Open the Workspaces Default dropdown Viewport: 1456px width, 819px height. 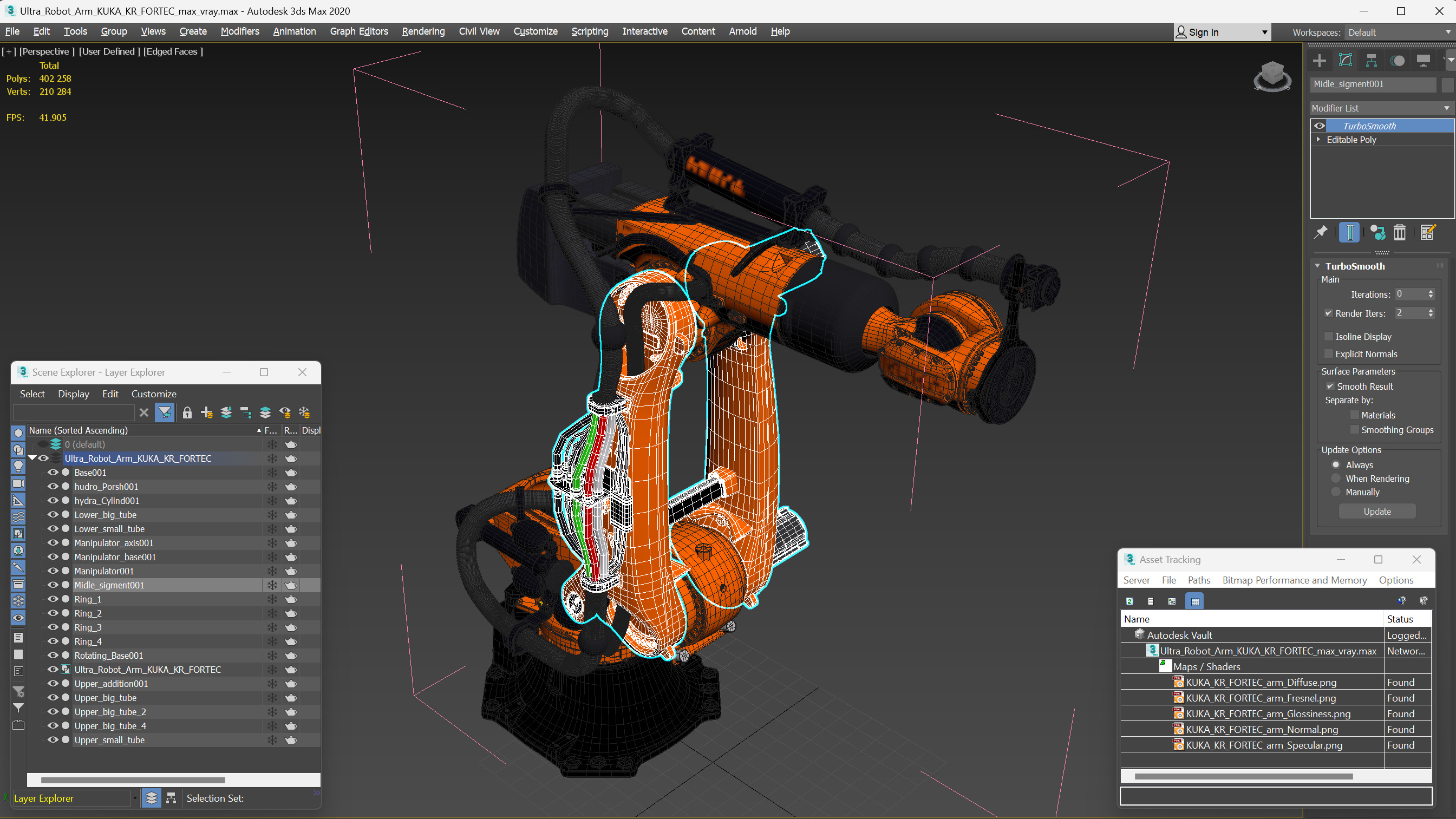(x=1399, y=32)
